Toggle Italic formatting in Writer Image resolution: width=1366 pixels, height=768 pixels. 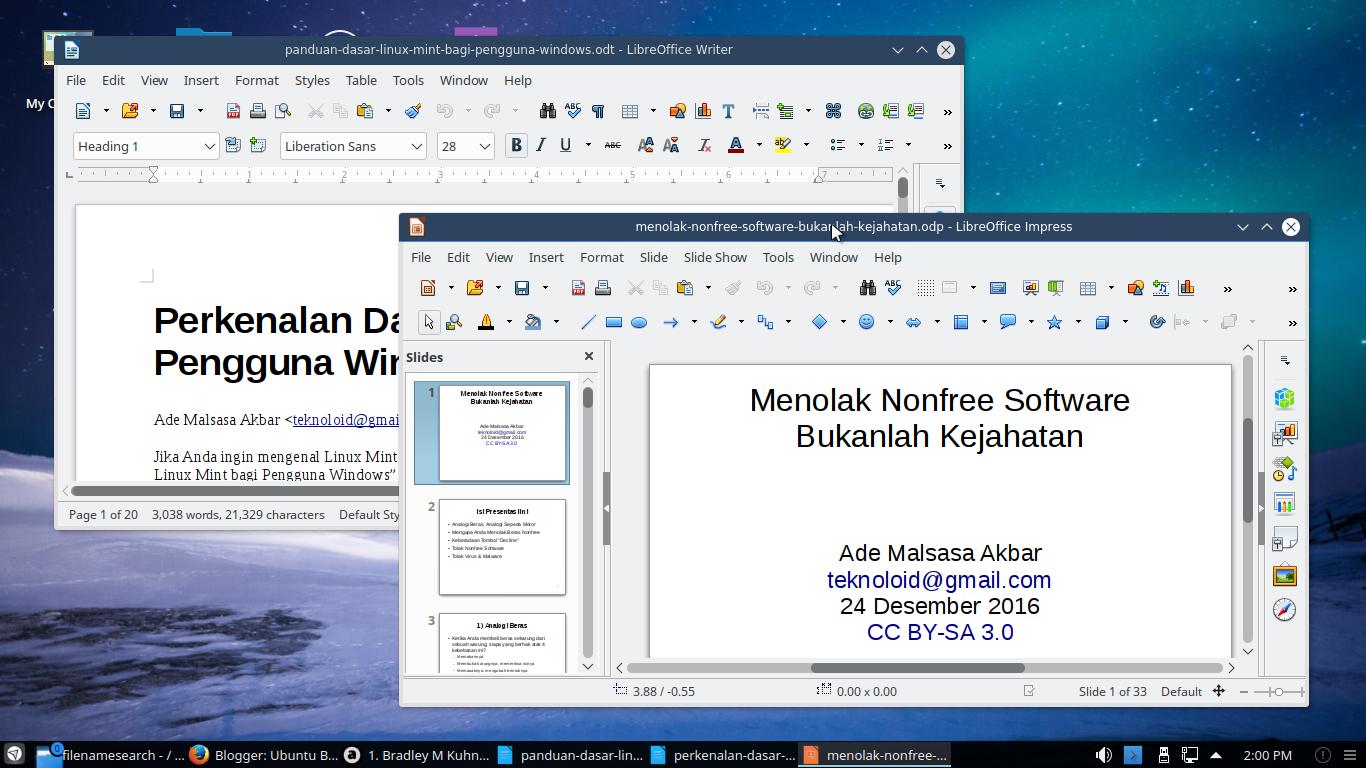click(x=540, y=145)
